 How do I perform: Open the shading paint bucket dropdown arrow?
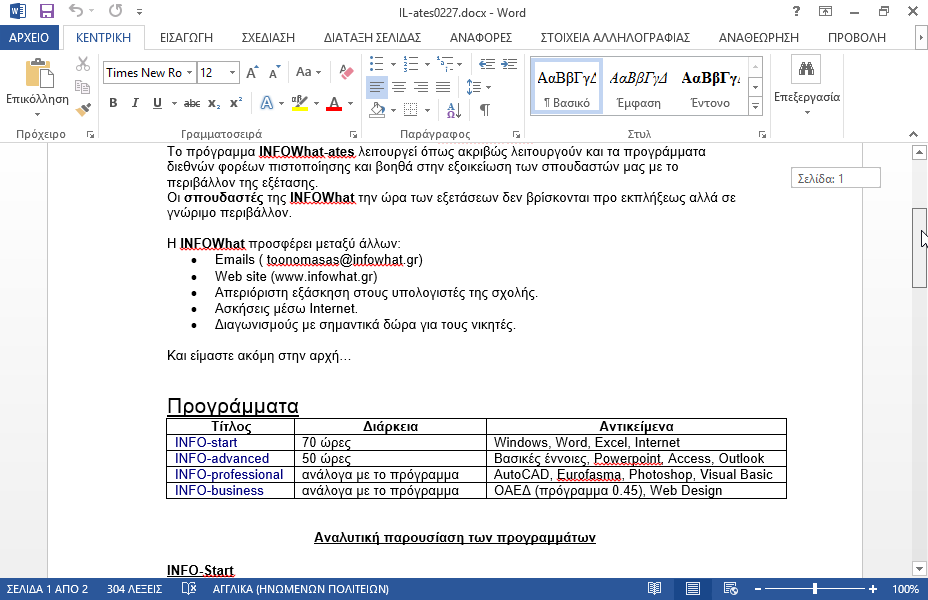[x=393, y=110]
